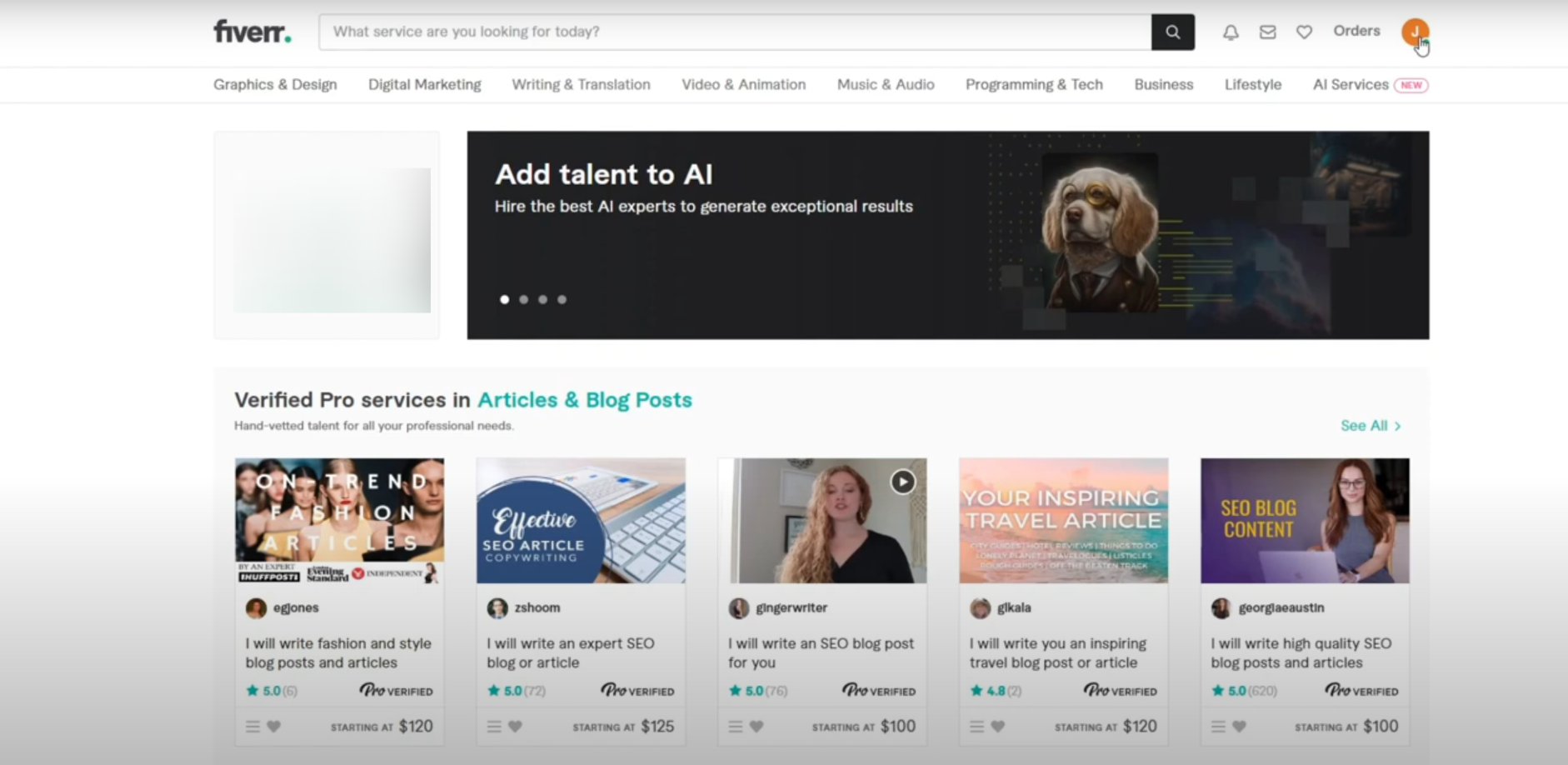1568x765 pixels.
Task: Favorite the egjones fashion gig
Action: pyautogui.click(x=274, y=727)
